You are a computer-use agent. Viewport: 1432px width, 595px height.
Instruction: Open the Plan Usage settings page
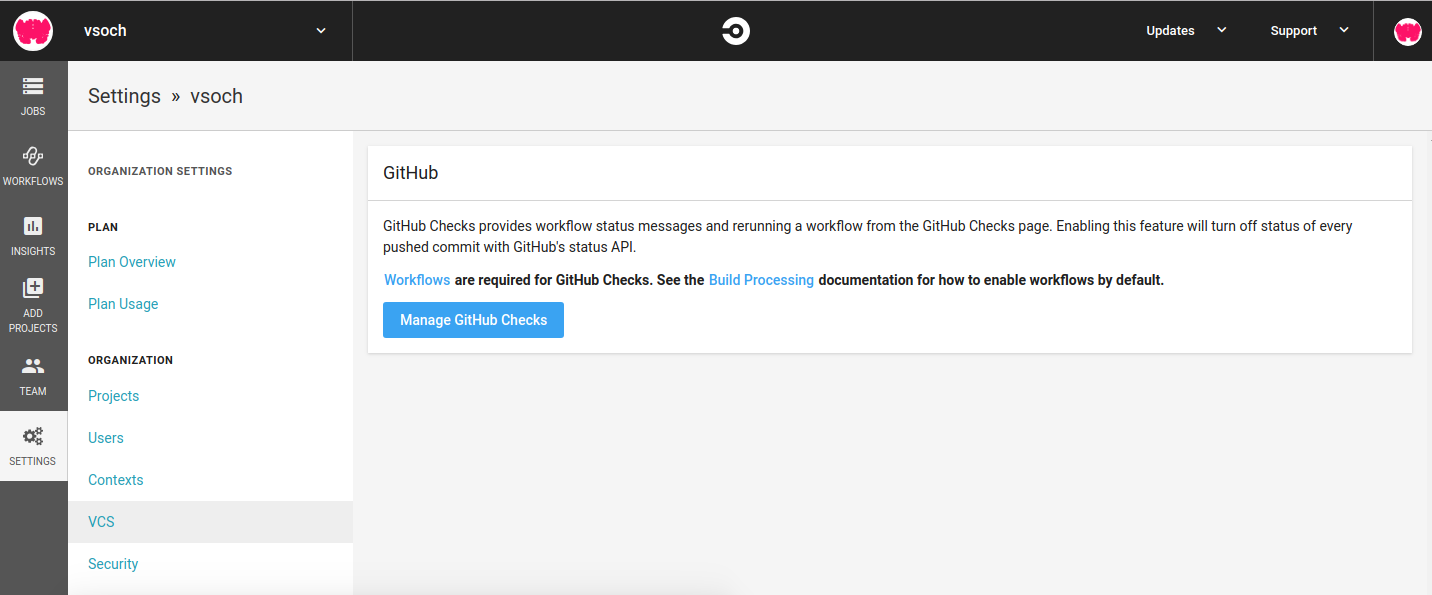(x=123, y=304)
